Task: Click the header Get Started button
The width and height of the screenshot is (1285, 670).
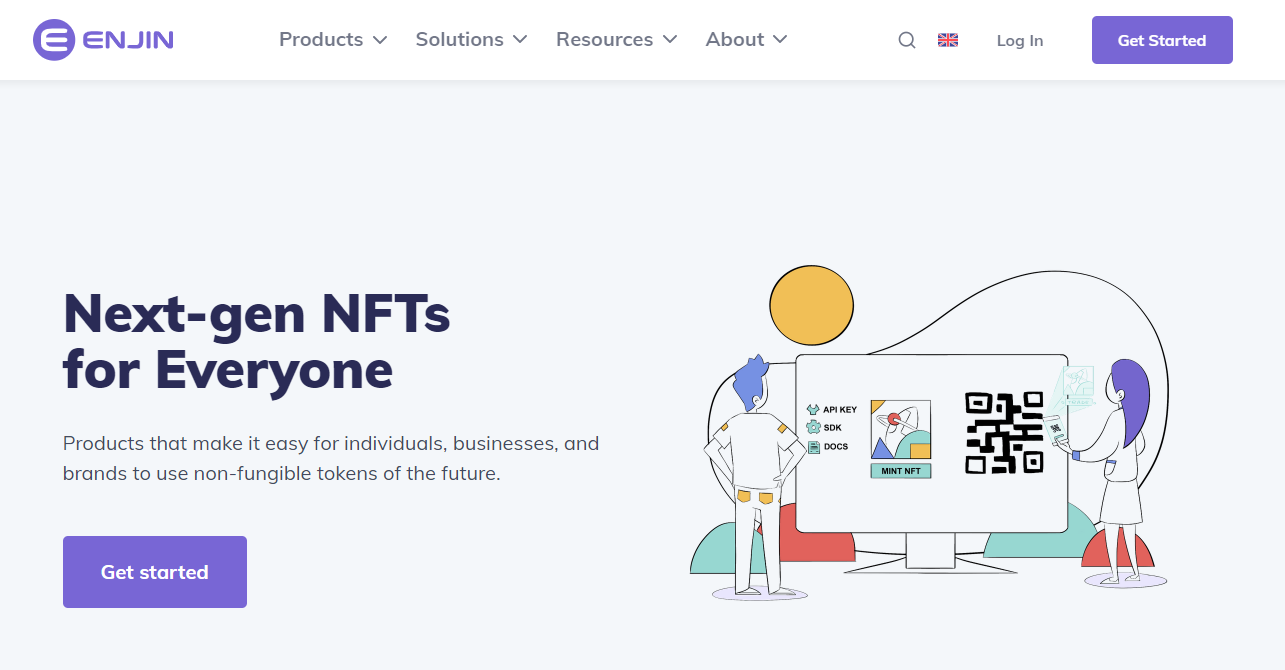Action: pyautogui.click(x=1162, y=40)
